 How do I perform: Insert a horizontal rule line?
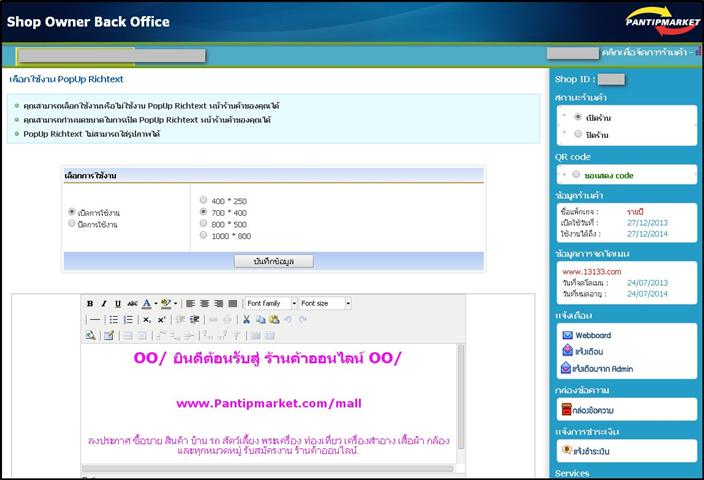click(95, 320)
